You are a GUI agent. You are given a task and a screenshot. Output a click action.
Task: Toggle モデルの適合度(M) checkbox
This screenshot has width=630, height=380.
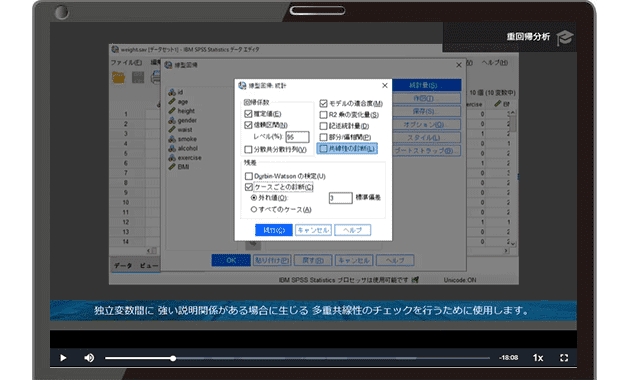[x=323, y=104]
